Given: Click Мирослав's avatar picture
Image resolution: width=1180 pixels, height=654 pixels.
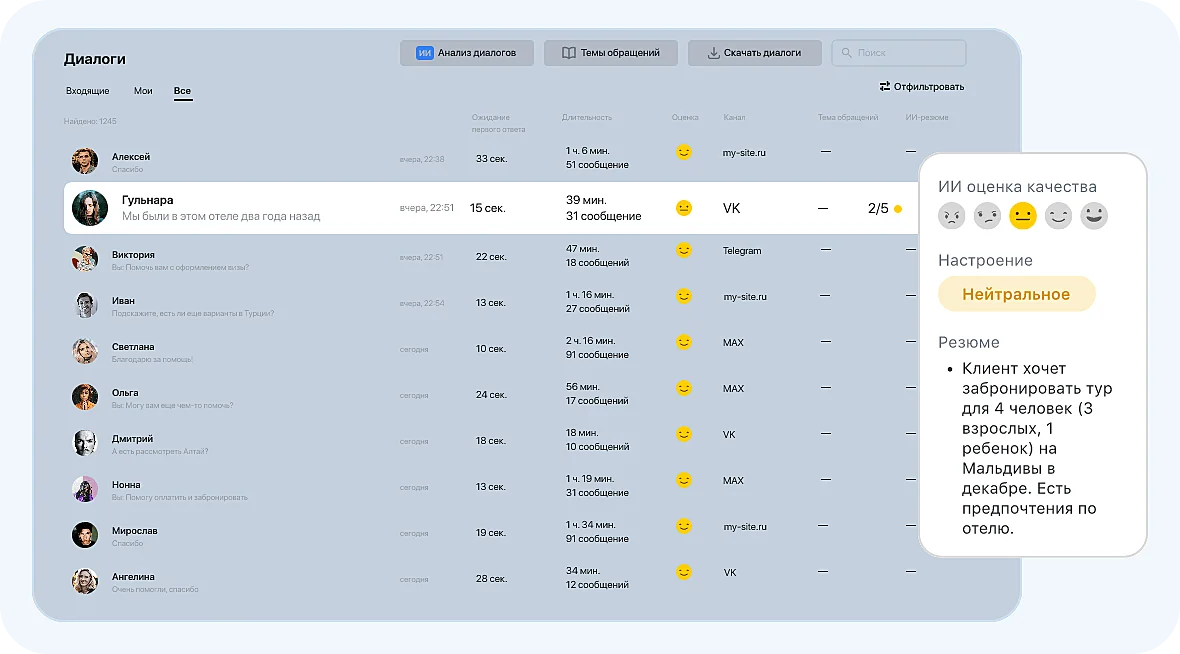Looking at the screenshot, I should click(85, 535).
